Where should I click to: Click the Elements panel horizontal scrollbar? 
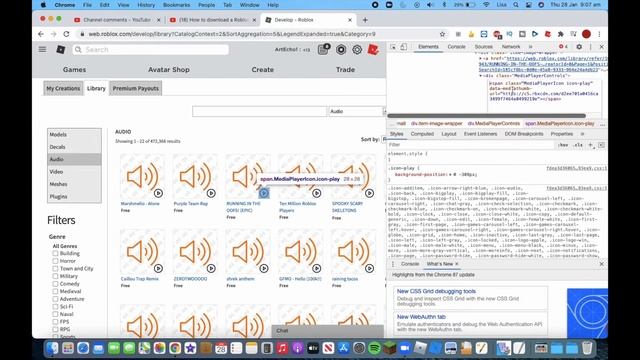pyautogui.click(x=487, y=116)
